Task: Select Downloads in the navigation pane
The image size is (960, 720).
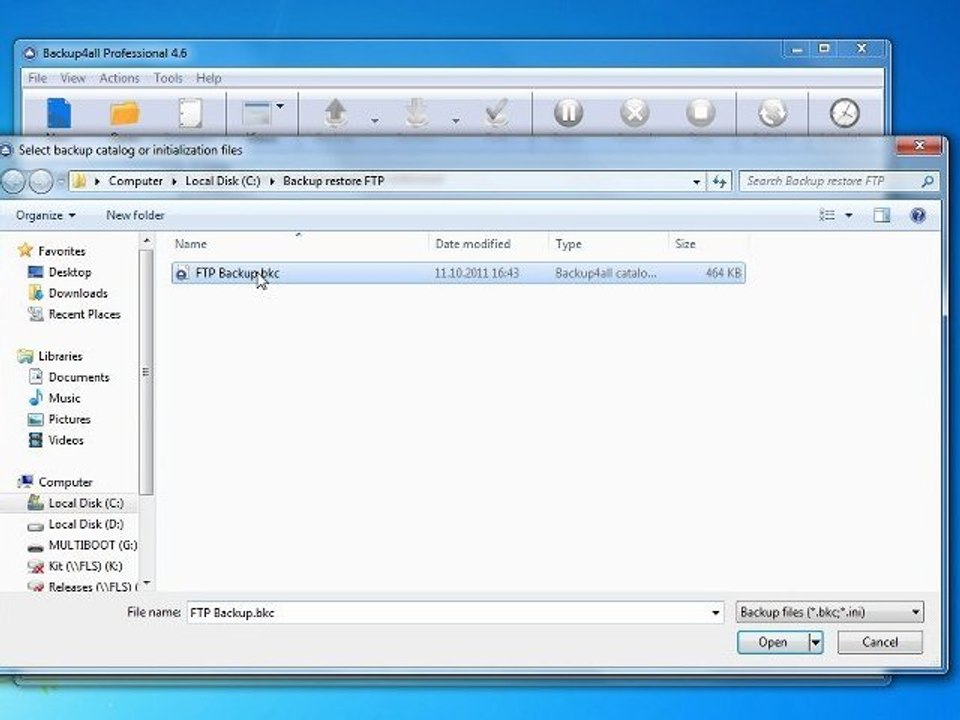Action: (78, 293)
